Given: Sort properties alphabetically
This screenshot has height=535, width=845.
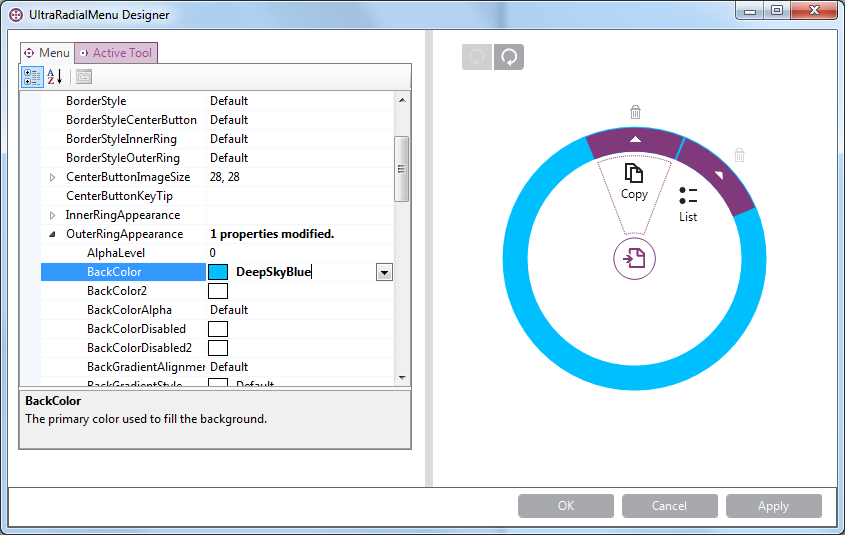Looking at the screenshot, I should 55,77.
